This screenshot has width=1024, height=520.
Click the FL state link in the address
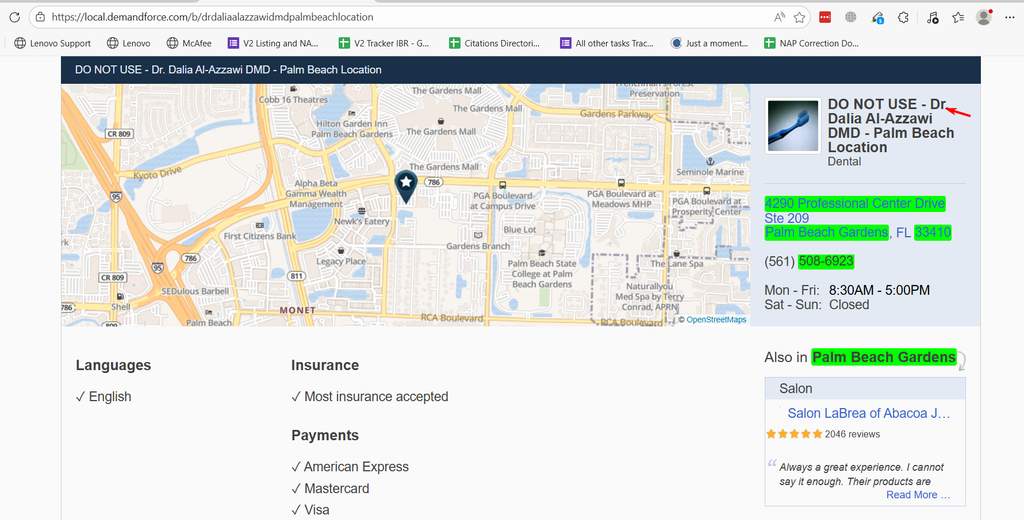[x=903, y=233]
